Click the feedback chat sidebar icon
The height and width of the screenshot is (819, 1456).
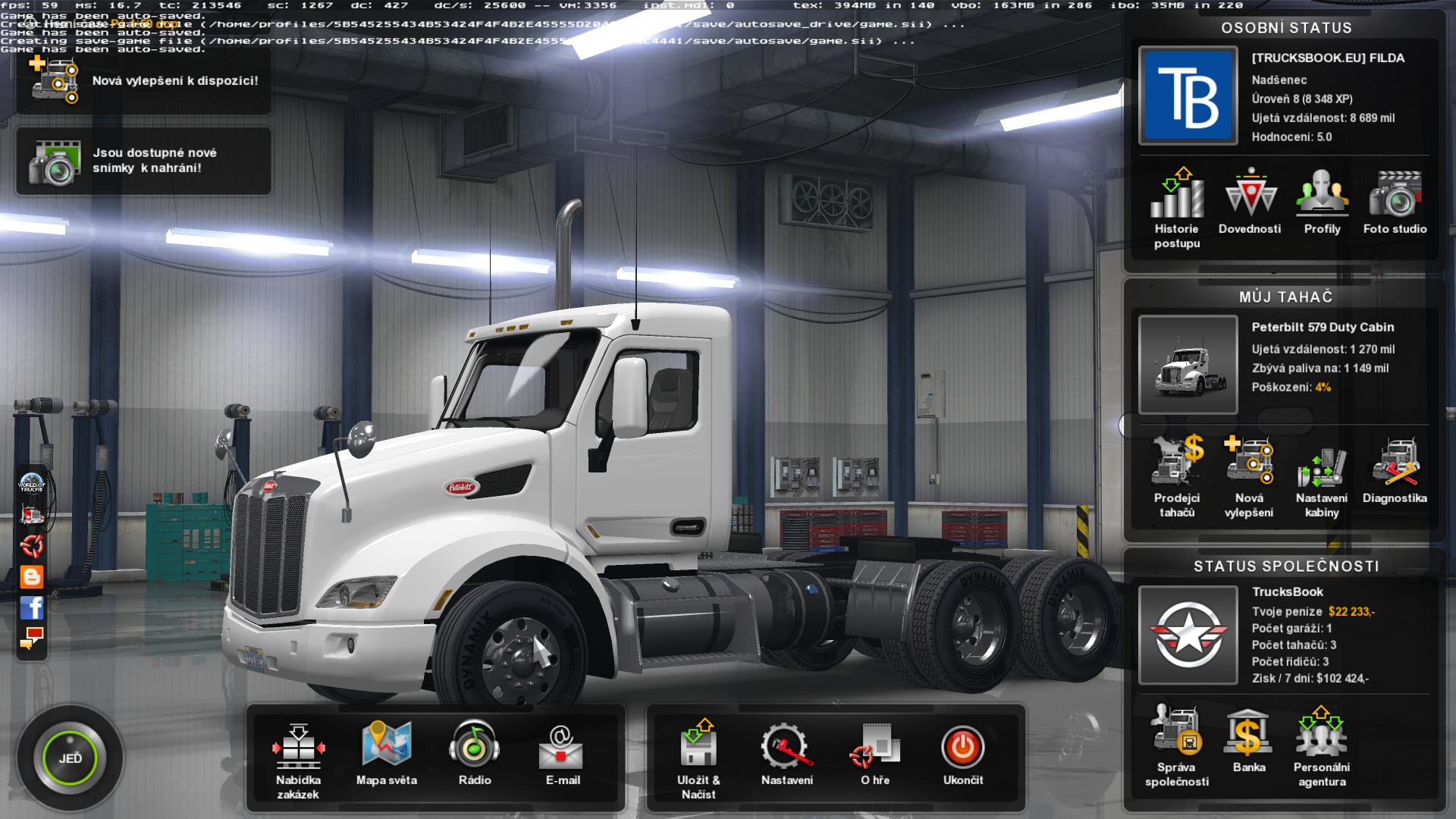click(x=32, y=639)
